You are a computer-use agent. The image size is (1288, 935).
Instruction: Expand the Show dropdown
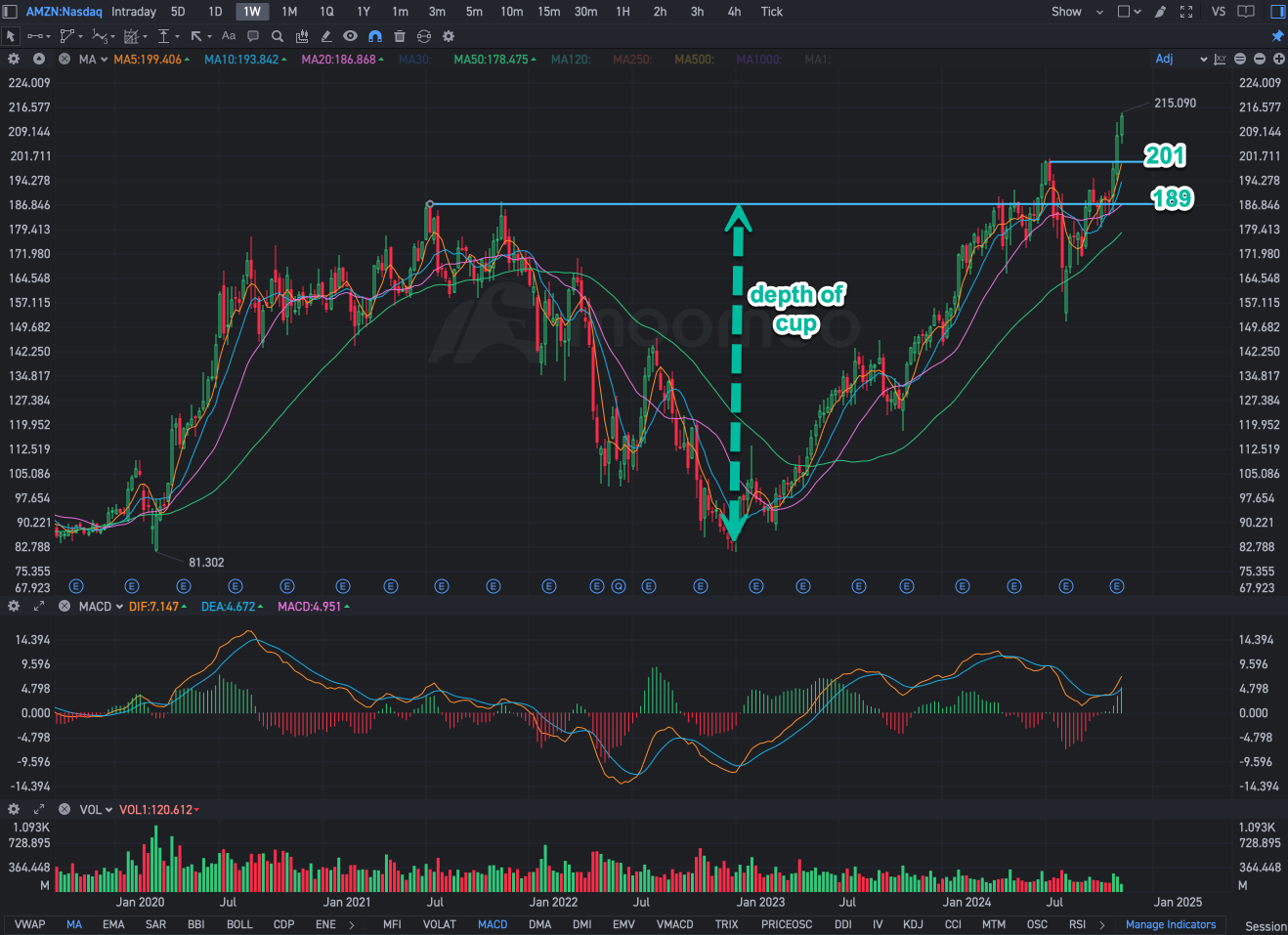click(x=1077, y=12)
